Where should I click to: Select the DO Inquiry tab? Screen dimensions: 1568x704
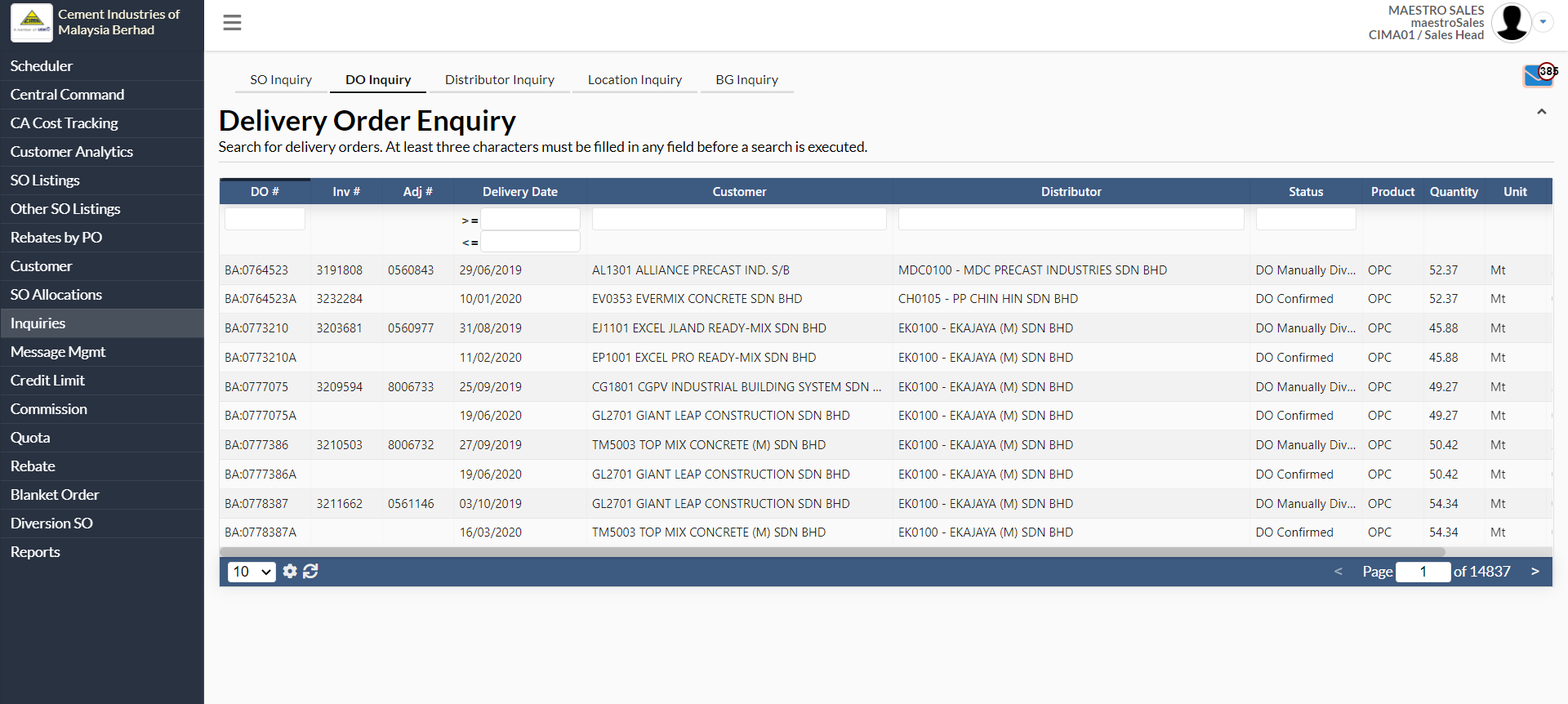click(x=378, y=80)
